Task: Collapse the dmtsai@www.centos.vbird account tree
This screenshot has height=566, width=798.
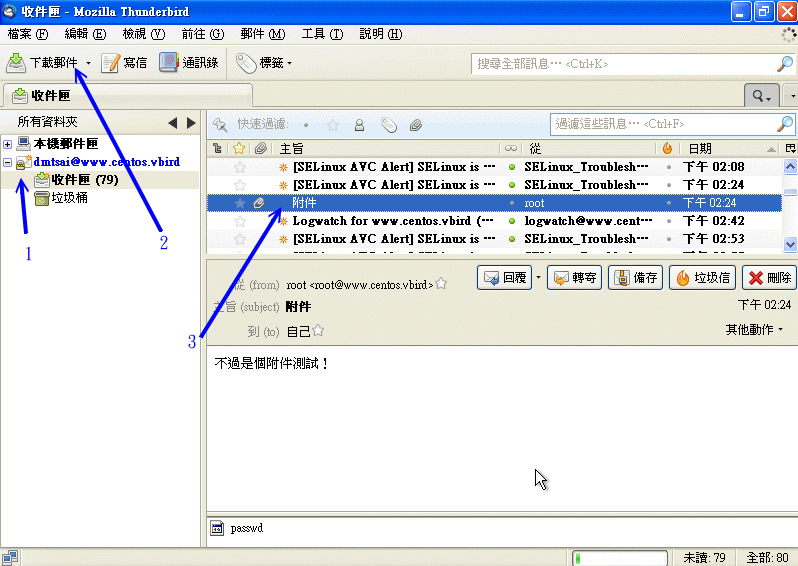Action: click(8, 162)
